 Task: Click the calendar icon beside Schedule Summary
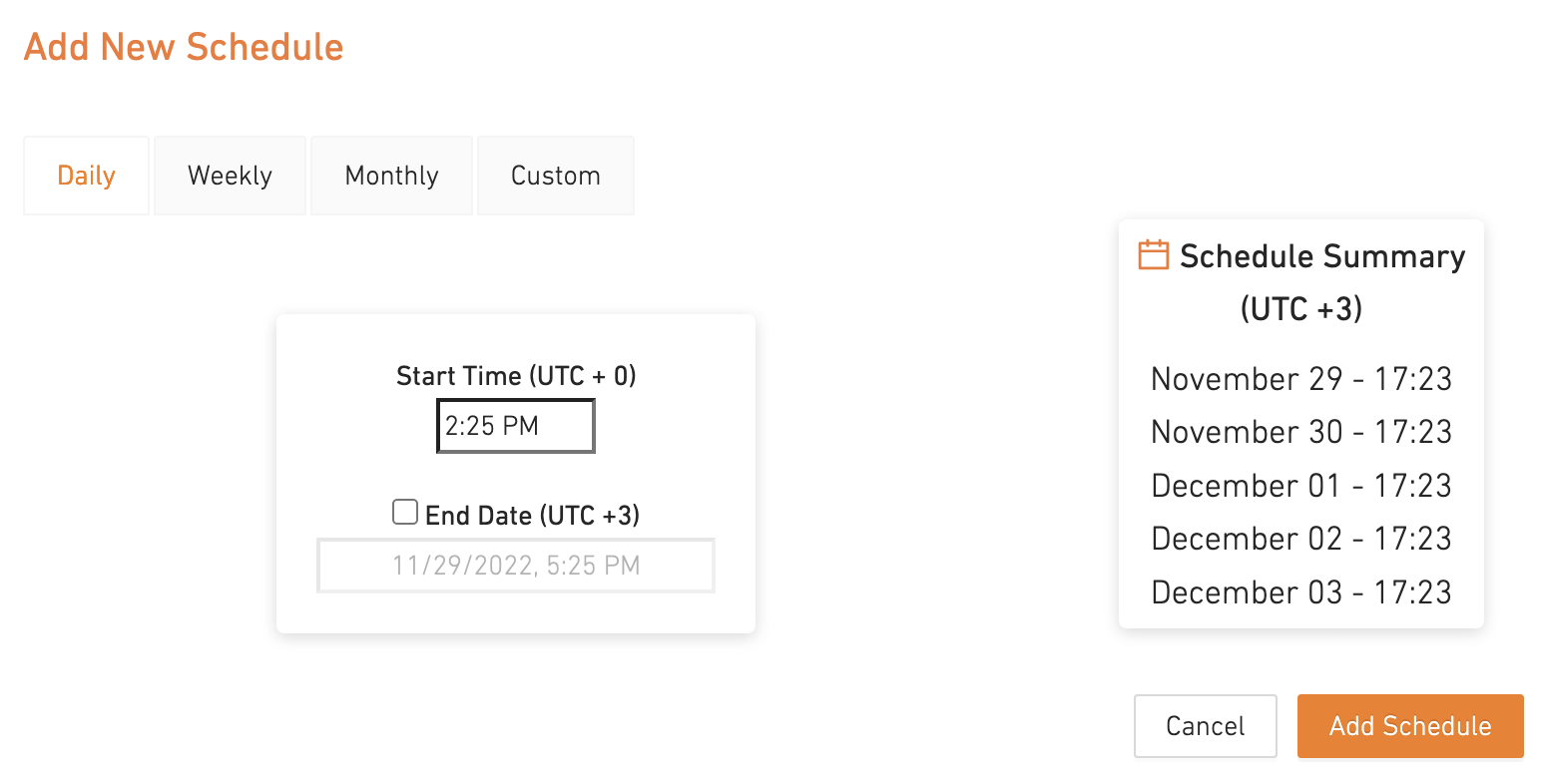coord(1153,254)
